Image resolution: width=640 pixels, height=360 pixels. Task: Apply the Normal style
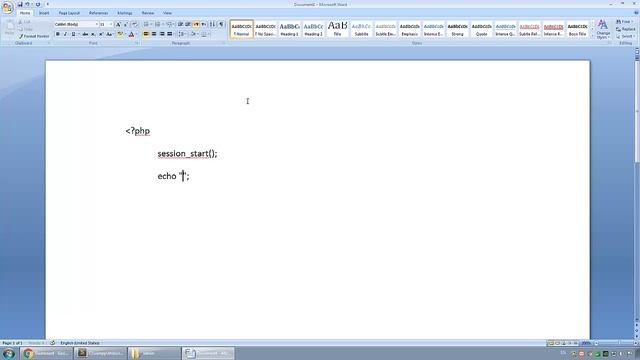(241, 29)
